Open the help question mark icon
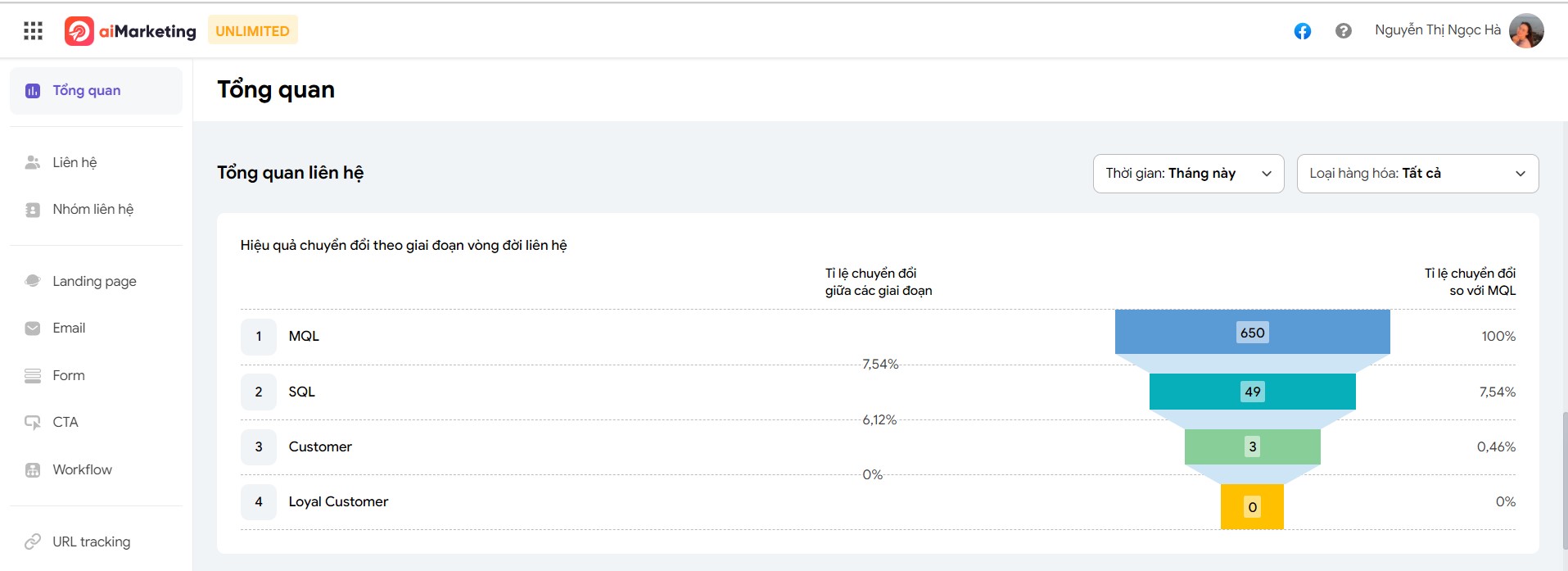1568x571 pixels. pos(1343,31)
